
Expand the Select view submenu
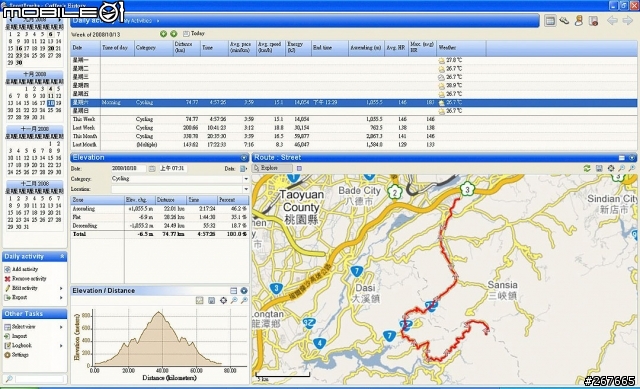pos(61,327)
